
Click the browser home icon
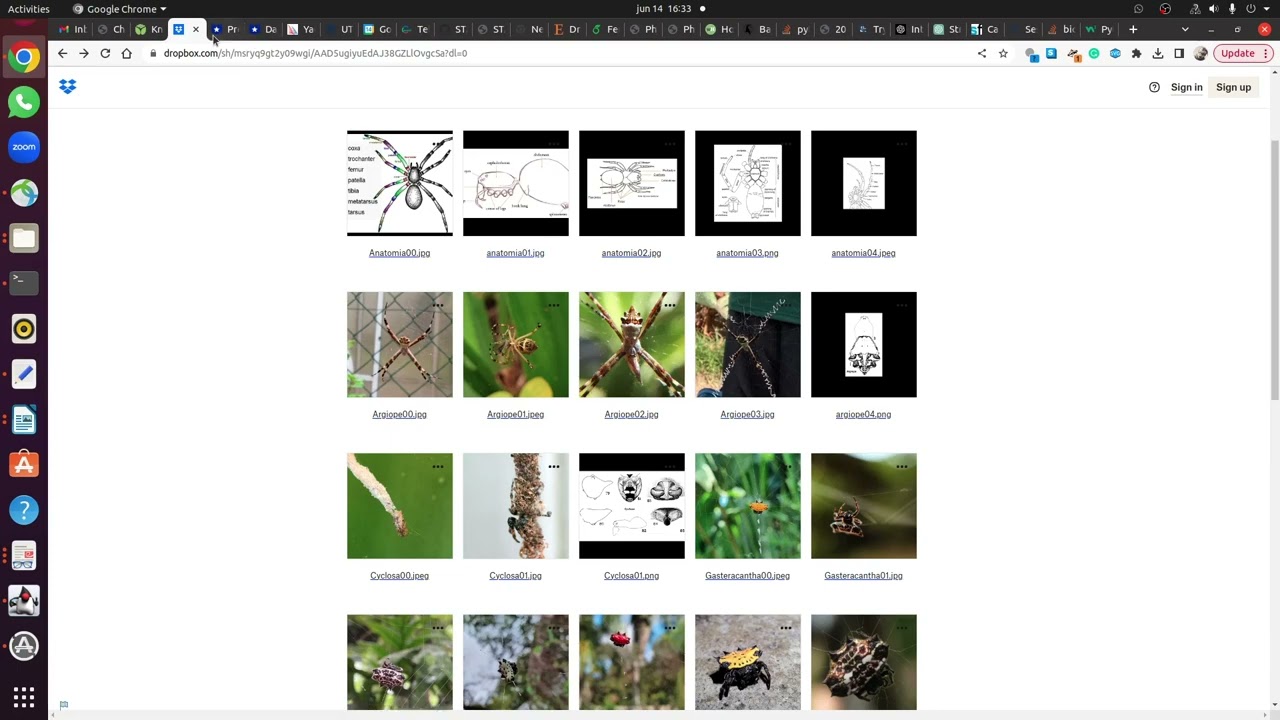pos(126,53)
